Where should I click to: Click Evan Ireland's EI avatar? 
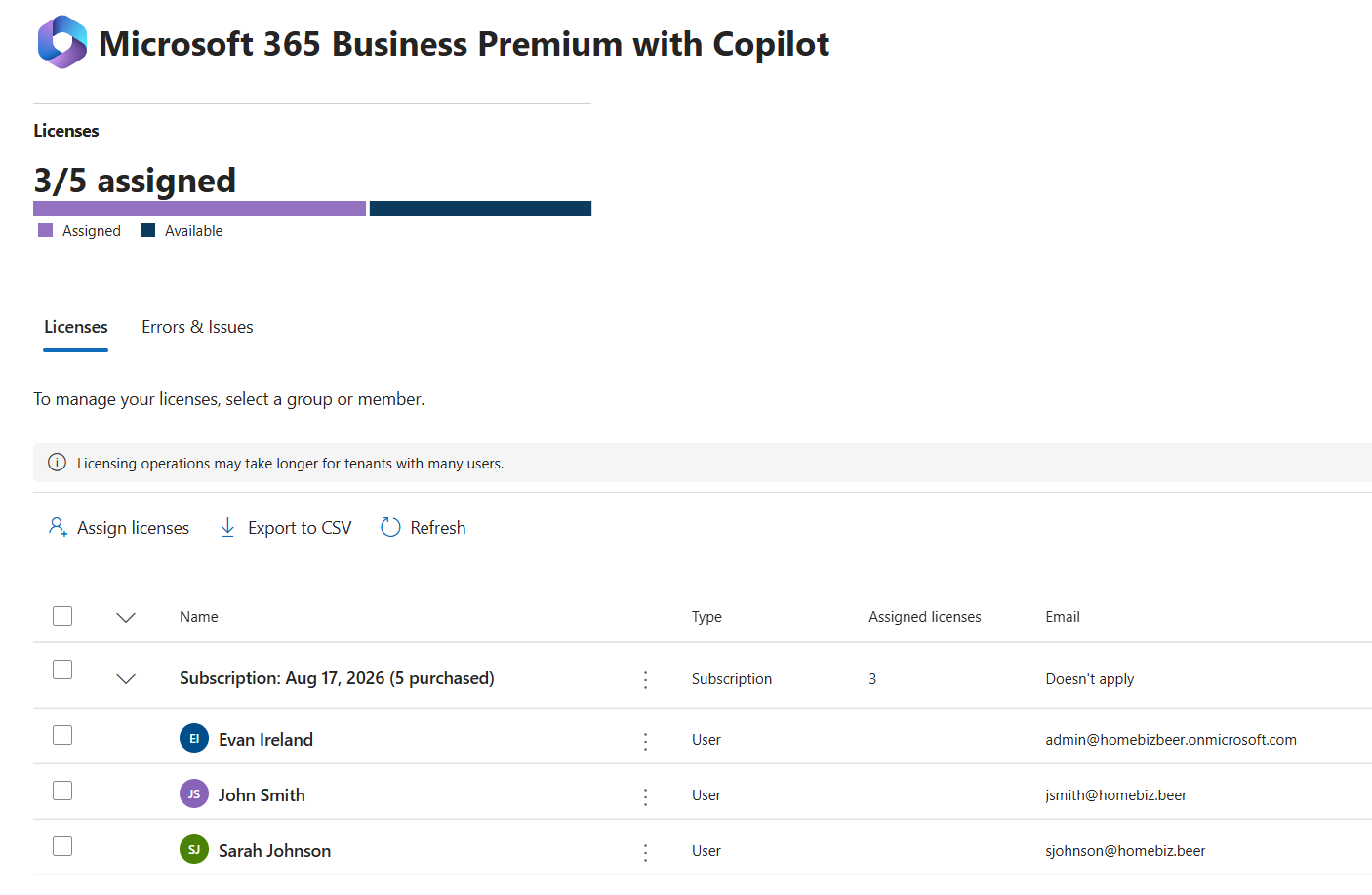pos(194,738)
